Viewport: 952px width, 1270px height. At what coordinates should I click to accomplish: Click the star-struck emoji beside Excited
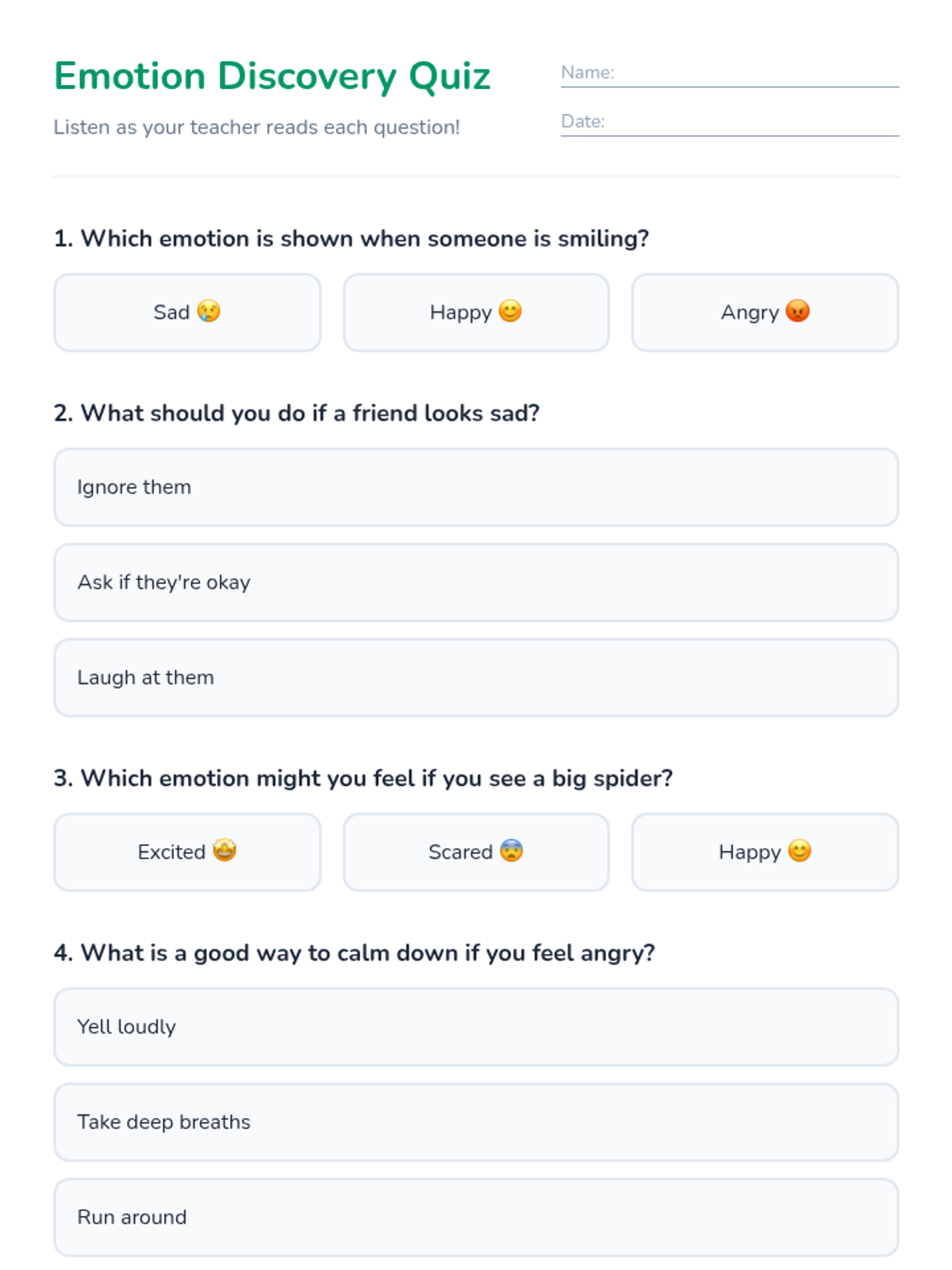(x=225, y=851)
